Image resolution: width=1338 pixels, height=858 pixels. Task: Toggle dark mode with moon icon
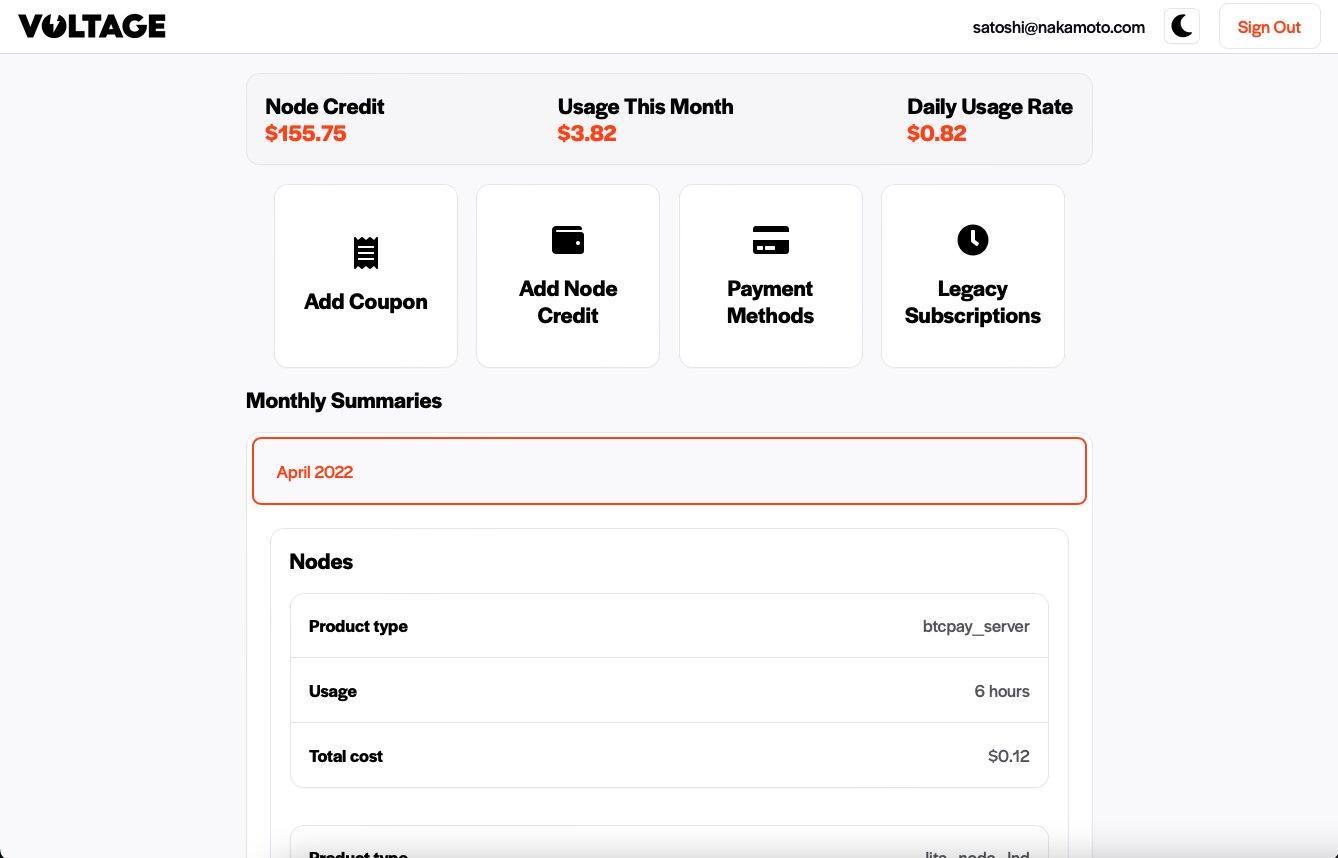[x=1181, y=27]
